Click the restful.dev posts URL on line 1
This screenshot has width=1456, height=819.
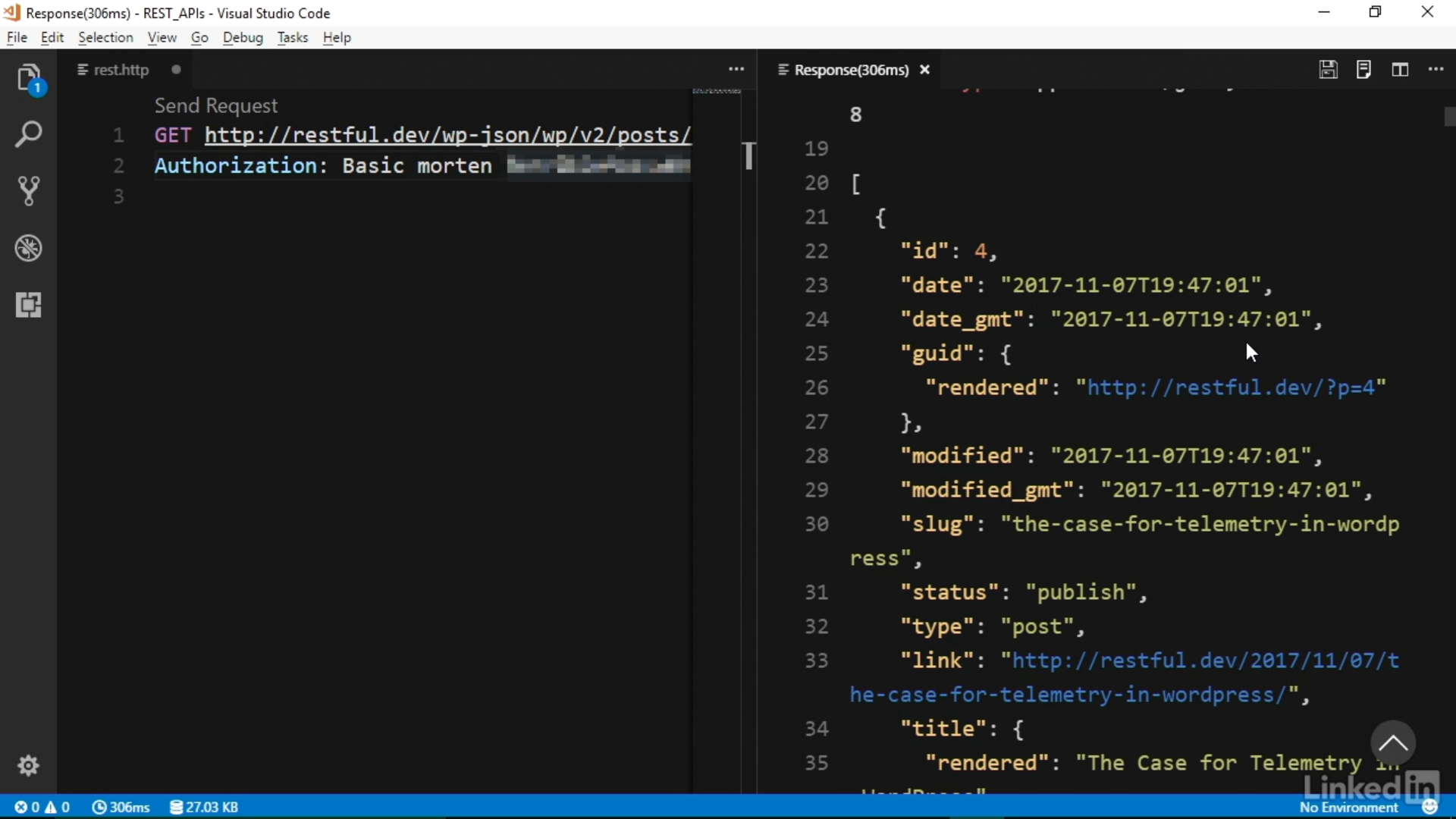(447, 135)
